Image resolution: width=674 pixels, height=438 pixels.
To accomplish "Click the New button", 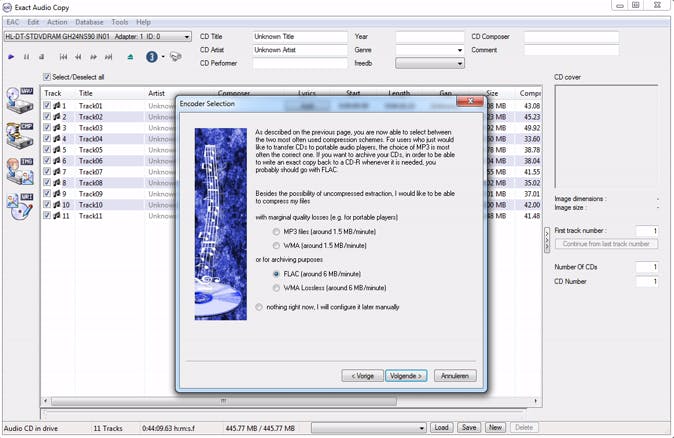I will [x=495, y=428].
